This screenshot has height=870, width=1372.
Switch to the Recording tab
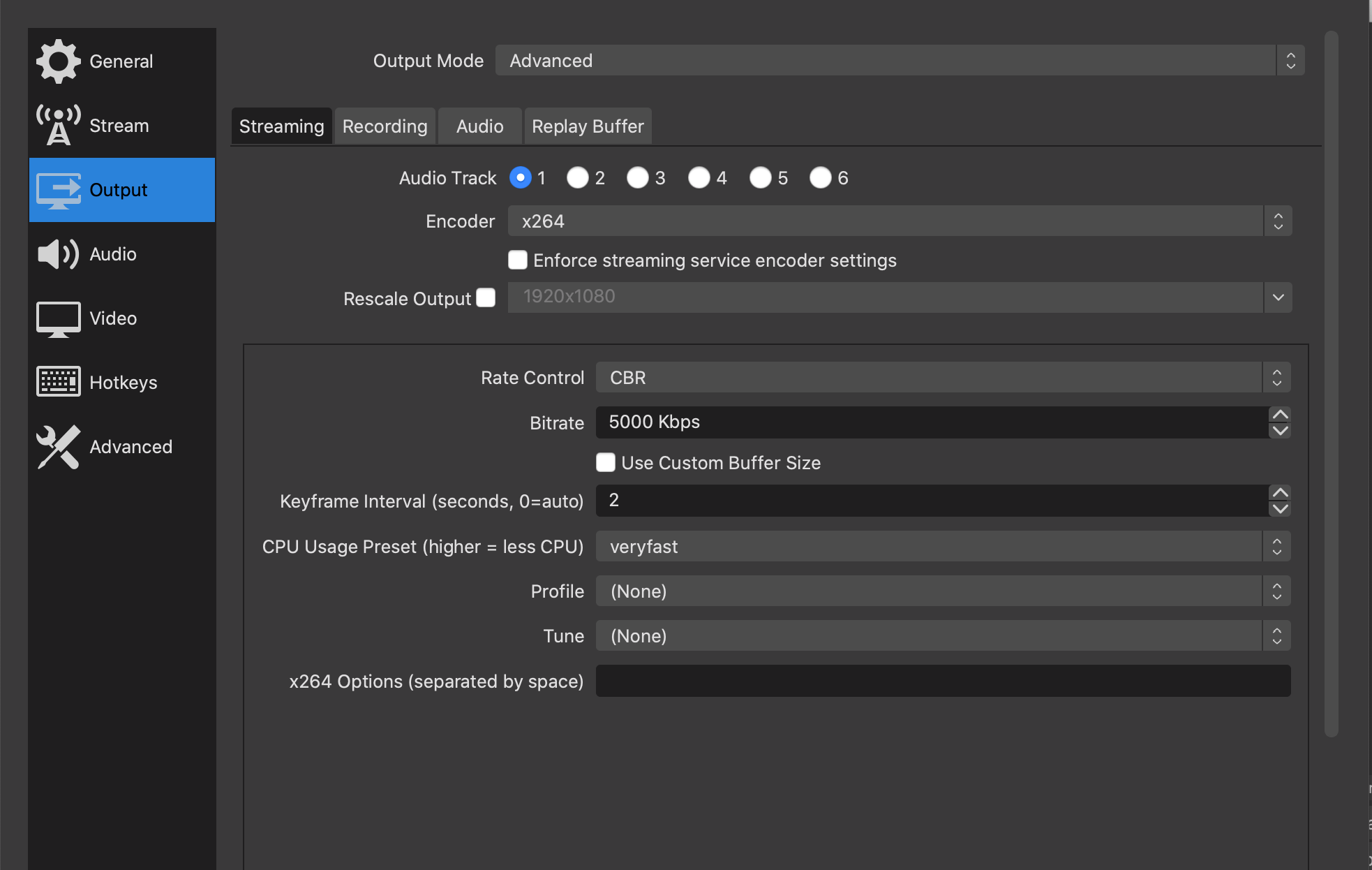pyautogui.click(x=385, y=126)
